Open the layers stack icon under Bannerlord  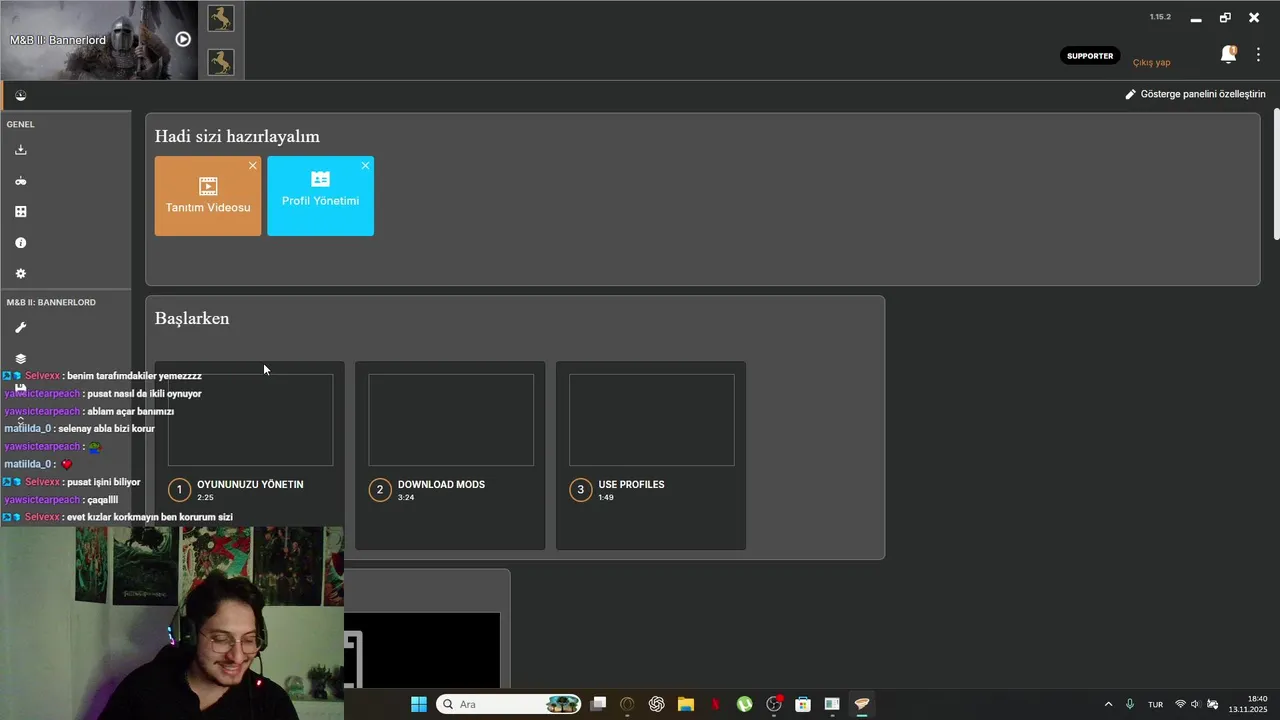click(20, 359)
